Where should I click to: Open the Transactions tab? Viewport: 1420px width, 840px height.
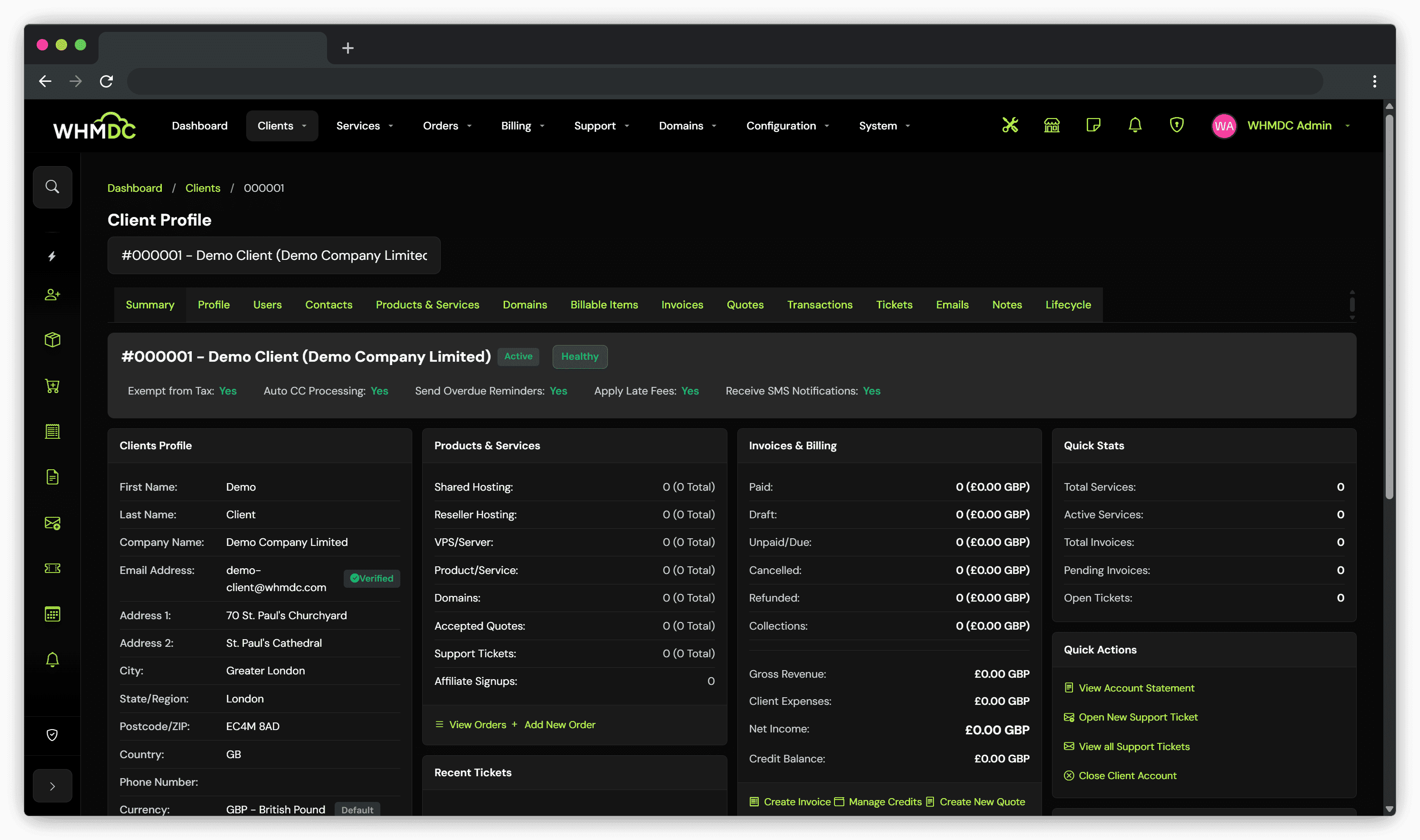pos(819,305)
